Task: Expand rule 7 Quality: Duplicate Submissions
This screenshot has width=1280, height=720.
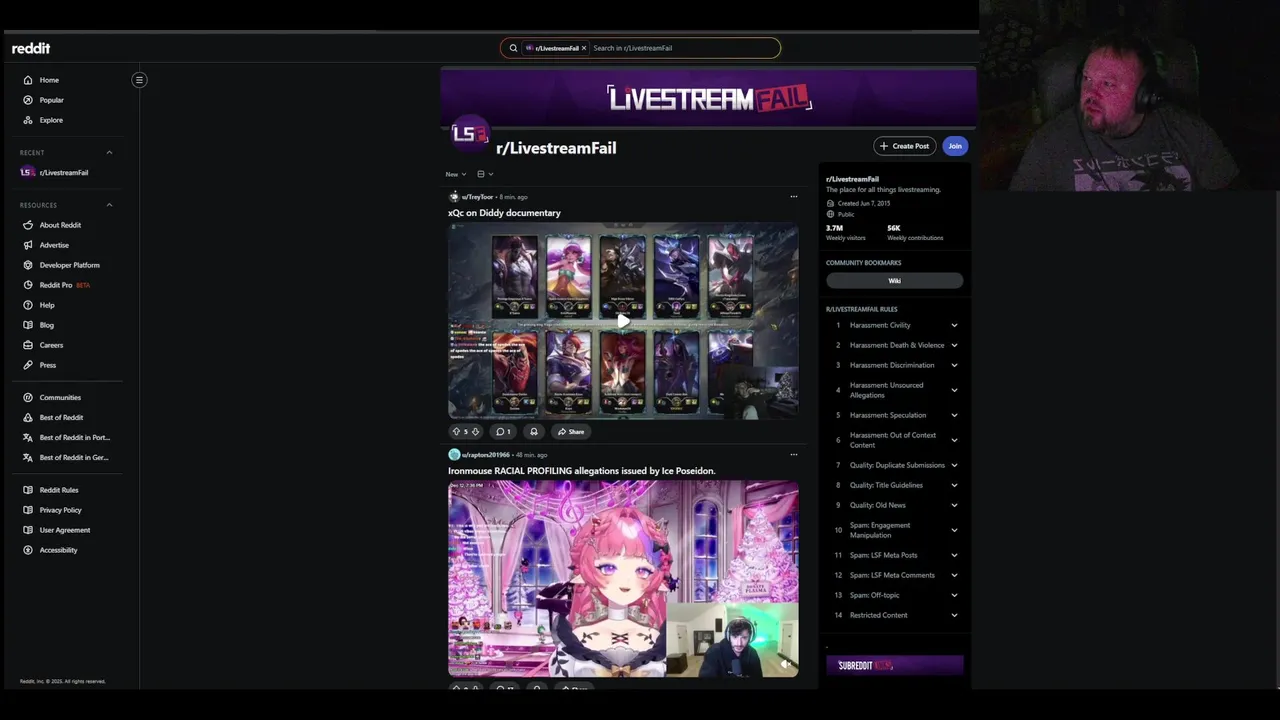Action: click(954, 465)
